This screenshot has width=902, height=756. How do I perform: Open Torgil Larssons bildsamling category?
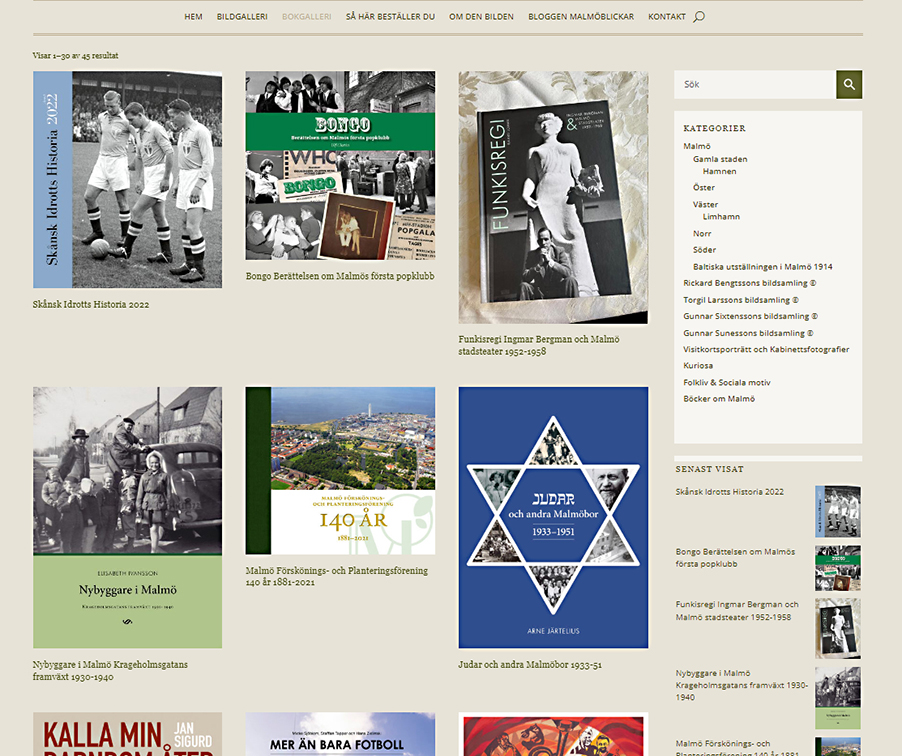tap(741, 300)
